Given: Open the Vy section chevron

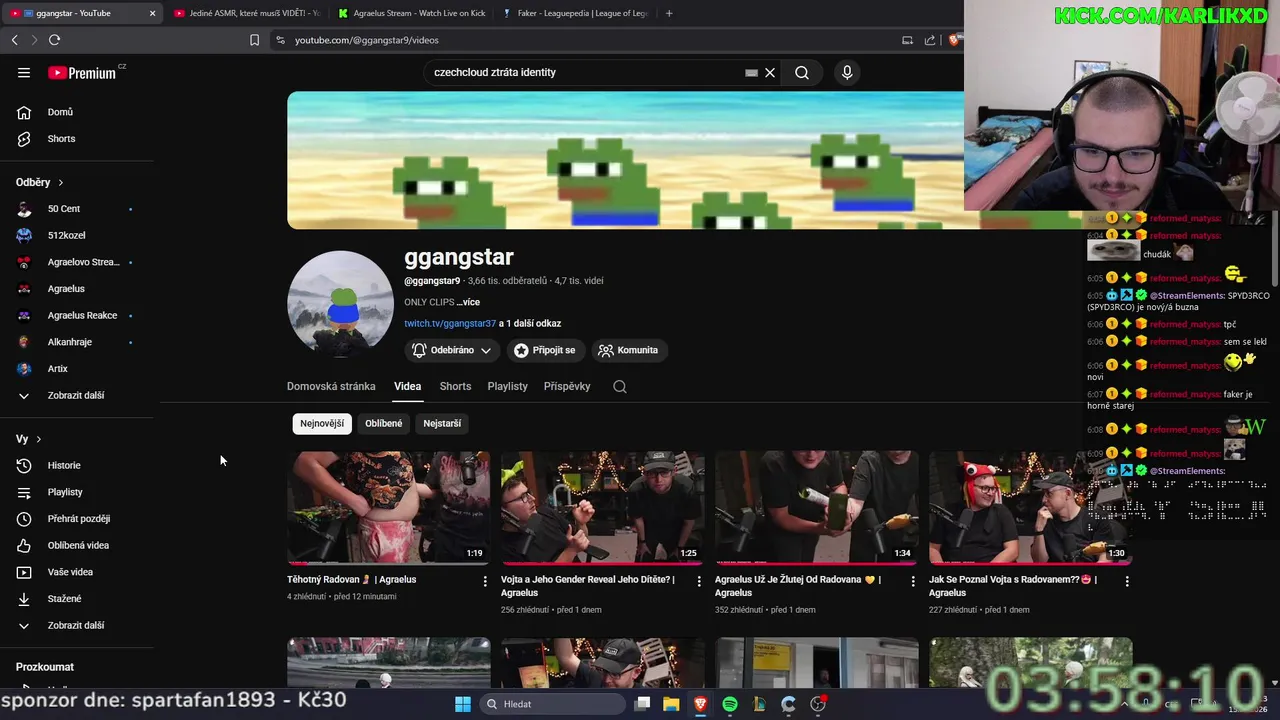Looking at the screenshot, I should pos(38,439).
